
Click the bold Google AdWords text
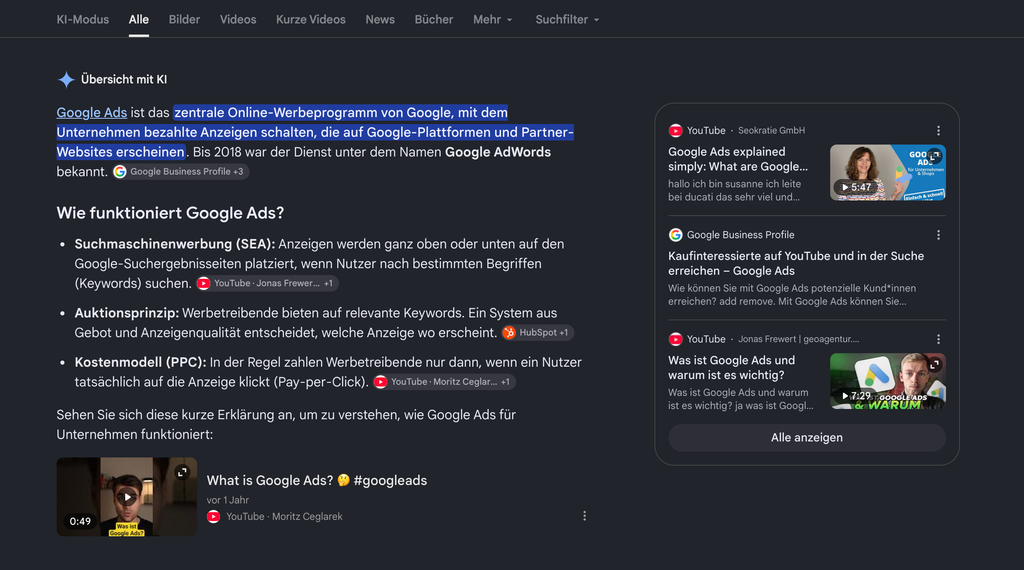click(x=498, y=152)
